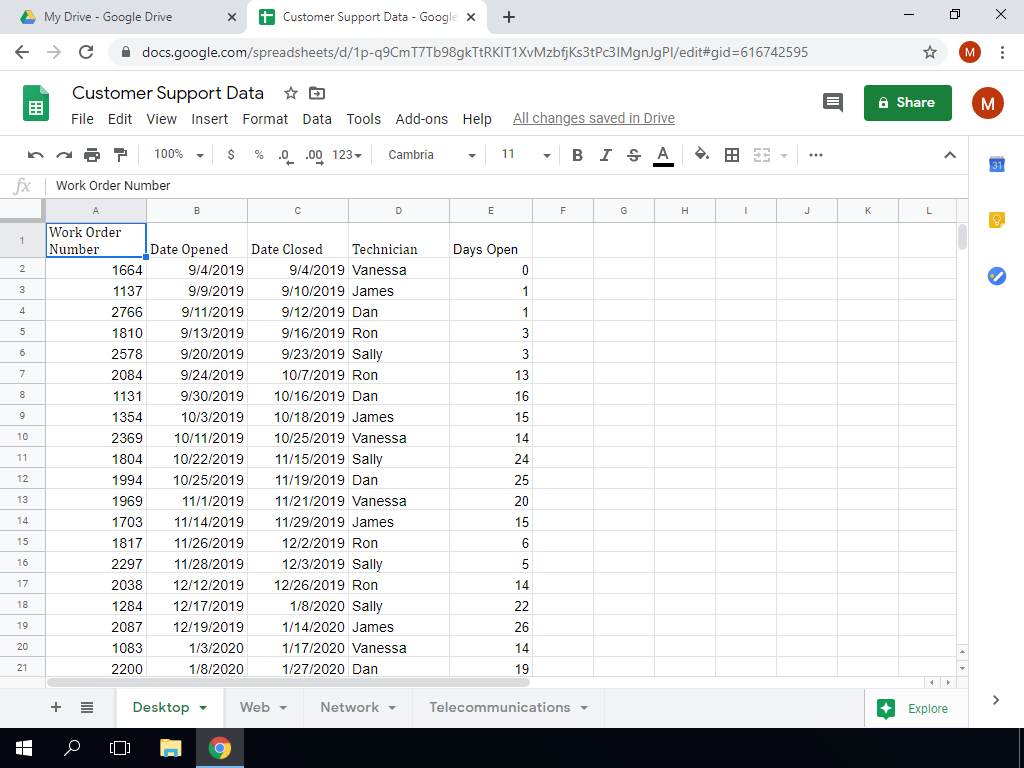The height and width of the screenshot is (768, 1024).
Task: Open the Borders tool
Action: [x=732, y=155]
